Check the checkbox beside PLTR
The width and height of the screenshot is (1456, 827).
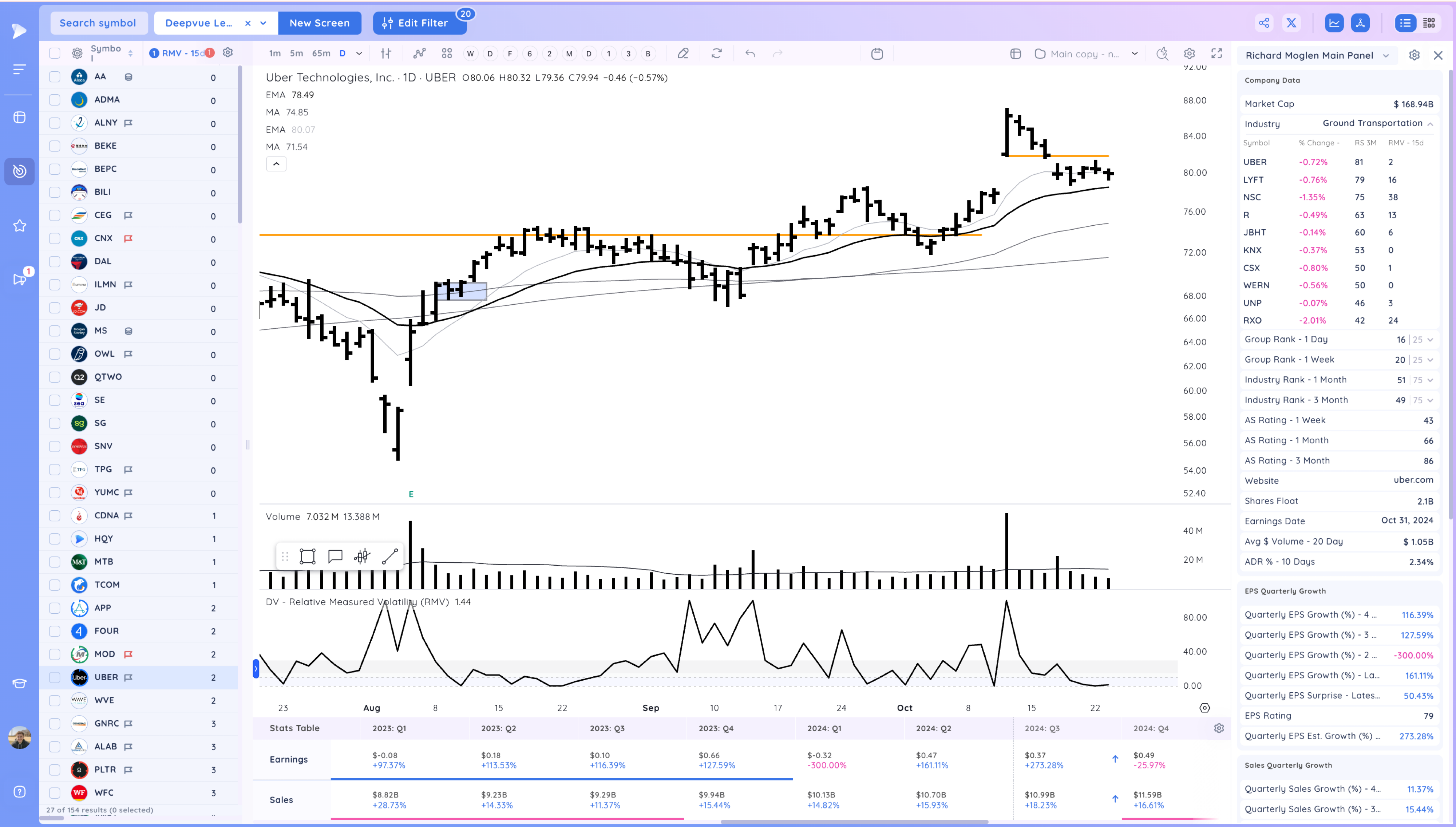54,769
